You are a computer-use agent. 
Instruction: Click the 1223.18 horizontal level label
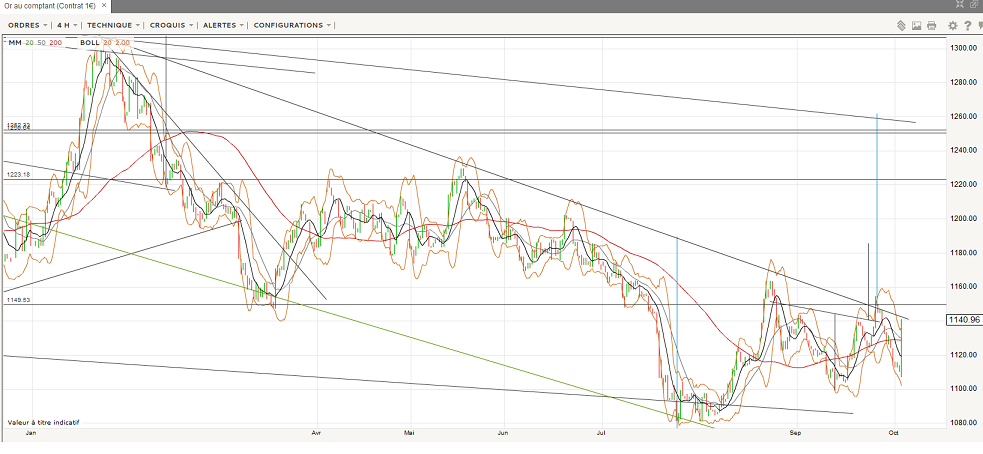[x=17, y=174]
